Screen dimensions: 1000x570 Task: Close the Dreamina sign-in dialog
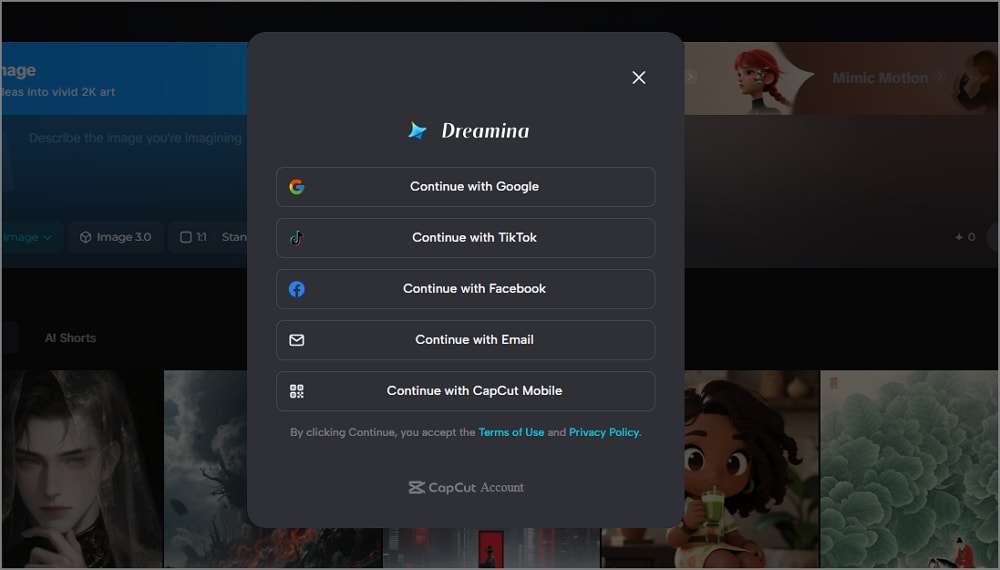coord(638,78)
